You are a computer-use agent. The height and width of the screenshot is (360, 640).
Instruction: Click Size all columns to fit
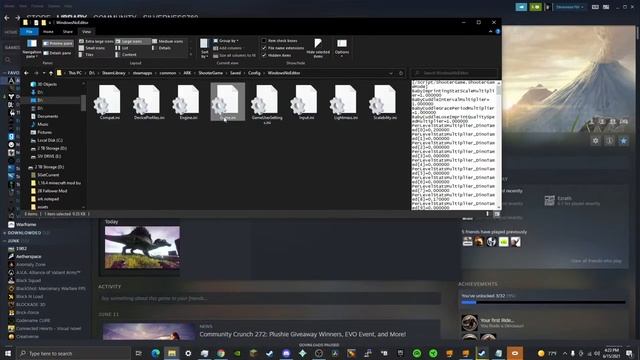click(x=234, y=55)
